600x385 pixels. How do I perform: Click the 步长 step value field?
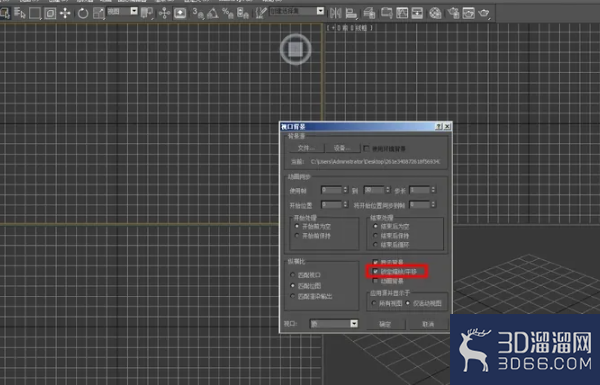[420, 190]
